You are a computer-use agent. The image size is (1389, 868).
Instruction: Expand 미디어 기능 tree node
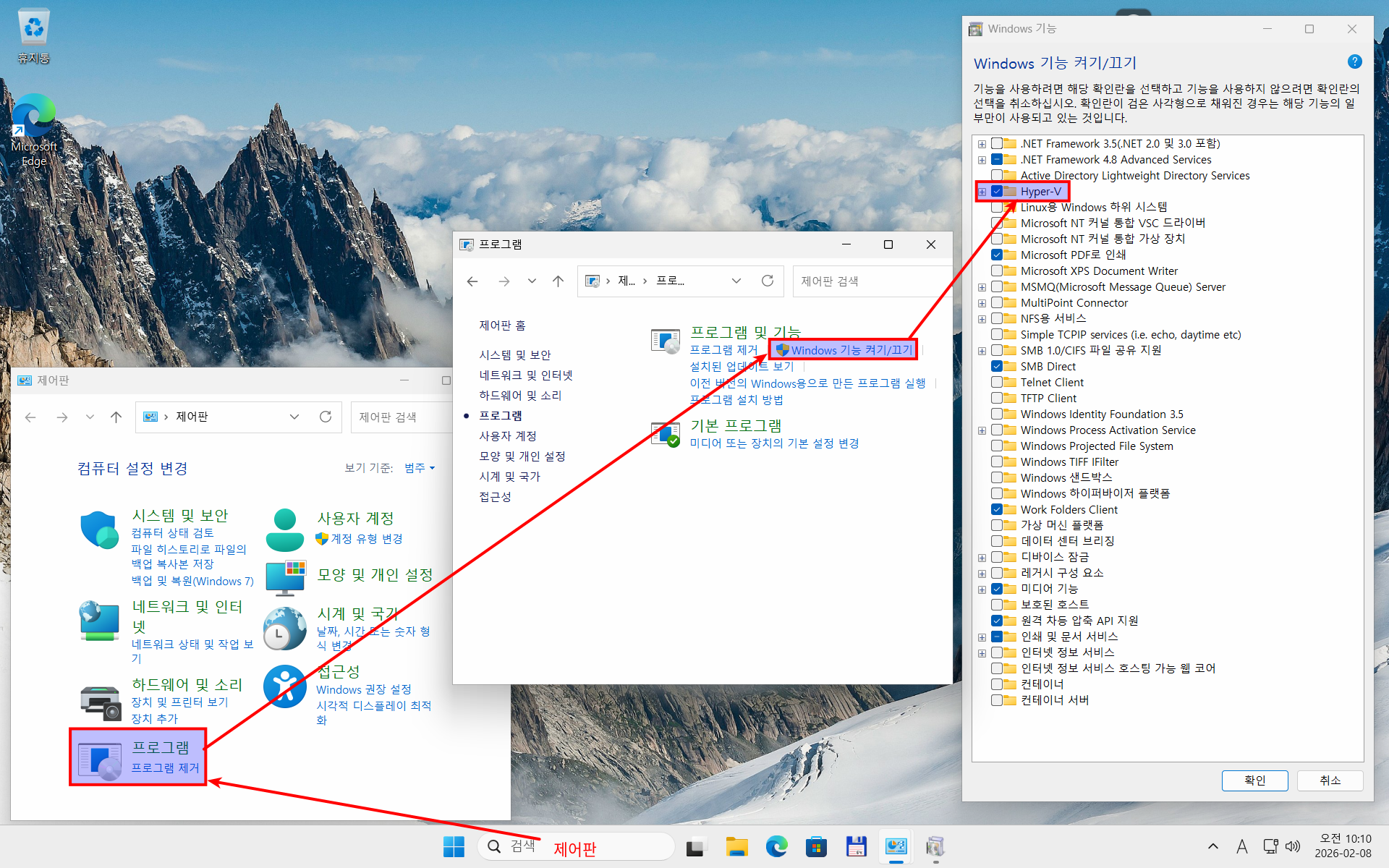982,589
